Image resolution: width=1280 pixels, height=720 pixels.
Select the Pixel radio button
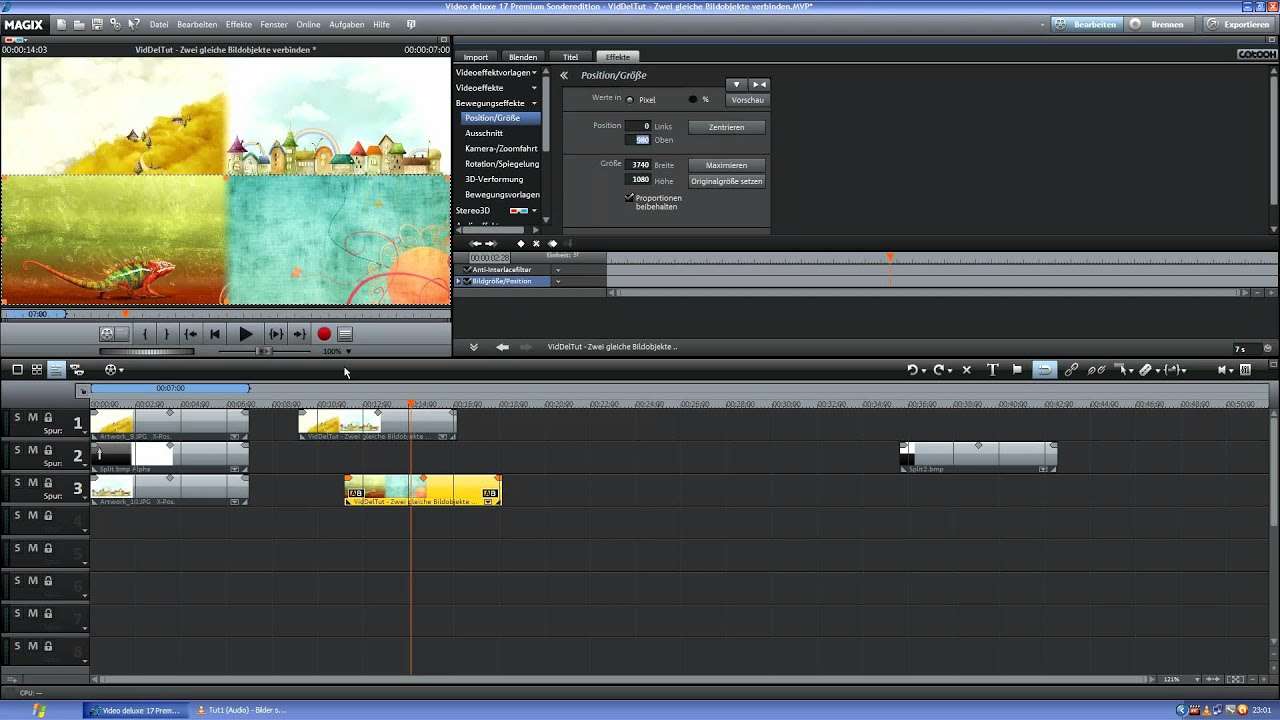click(630, 100)
